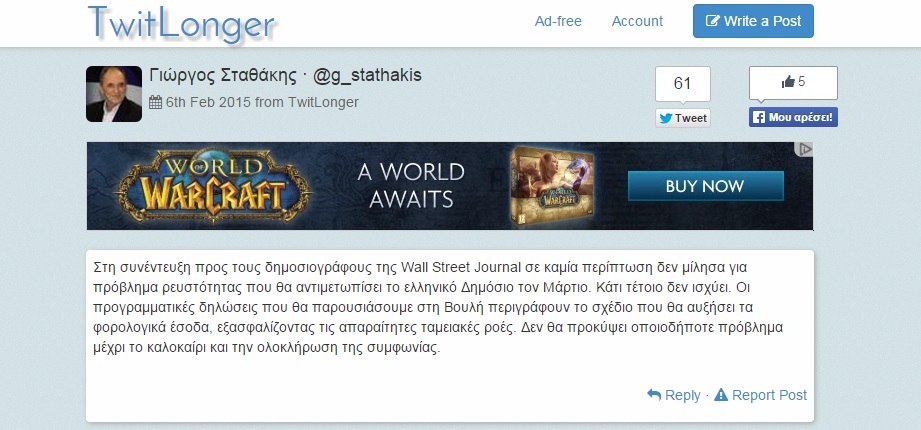Open the Ad-free link
The image size is (921, 430).
coord(558,21)
